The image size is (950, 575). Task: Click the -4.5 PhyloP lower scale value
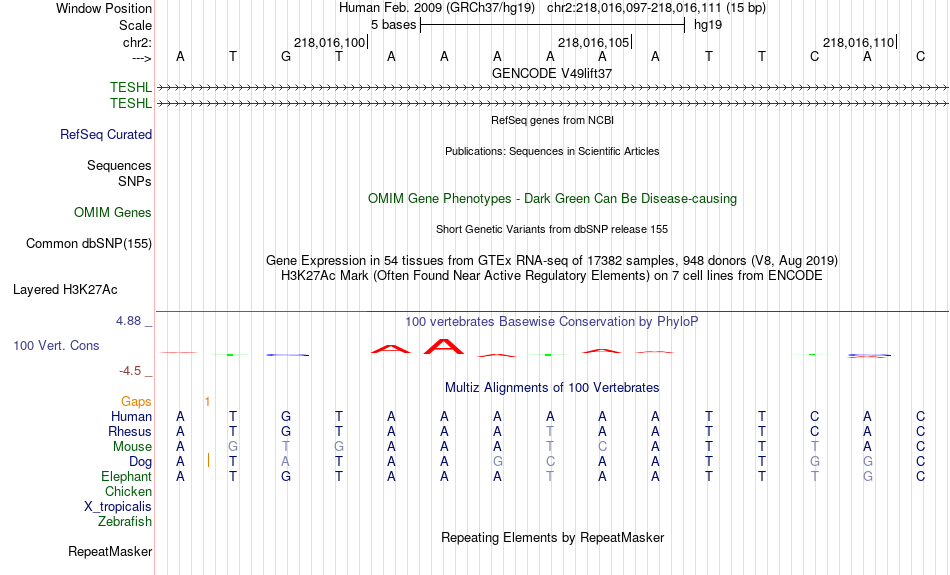point(130,371)
